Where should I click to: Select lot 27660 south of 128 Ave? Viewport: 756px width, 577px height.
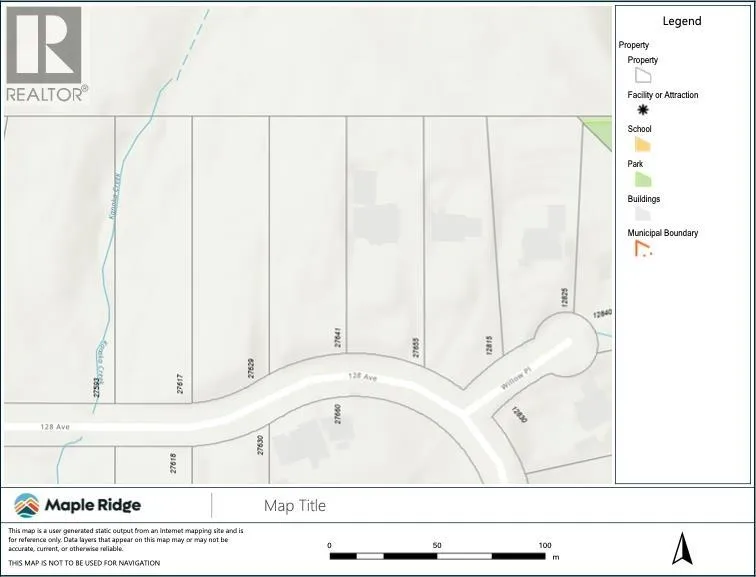[x=338, y=410]
